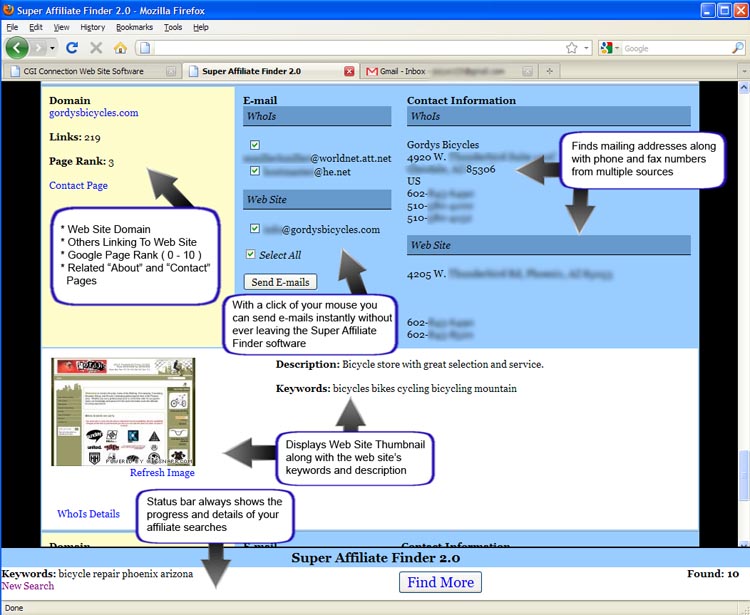Viewport: 750px width, 615px height.
Task: Focus the Google search box
Action: 676,48
